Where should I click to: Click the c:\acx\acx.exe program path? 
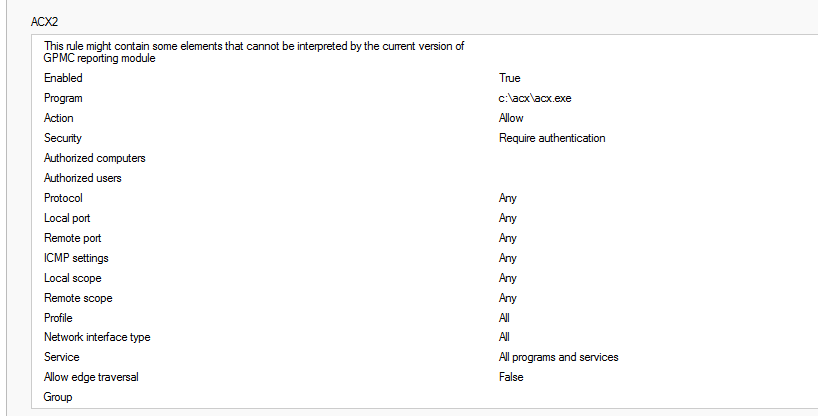[535, 98]
